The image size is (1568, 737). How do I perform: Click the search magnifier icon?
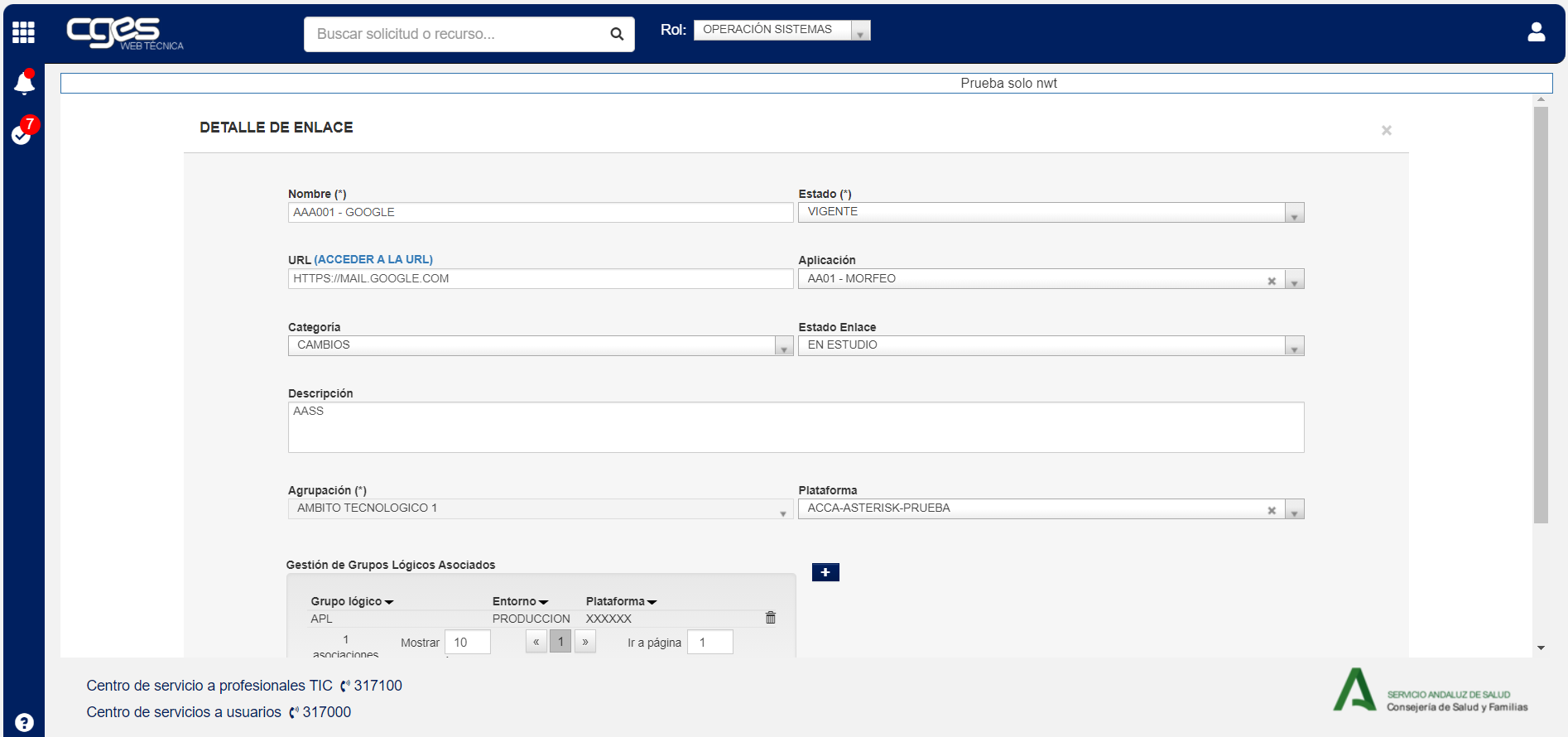tap(617, 34)
